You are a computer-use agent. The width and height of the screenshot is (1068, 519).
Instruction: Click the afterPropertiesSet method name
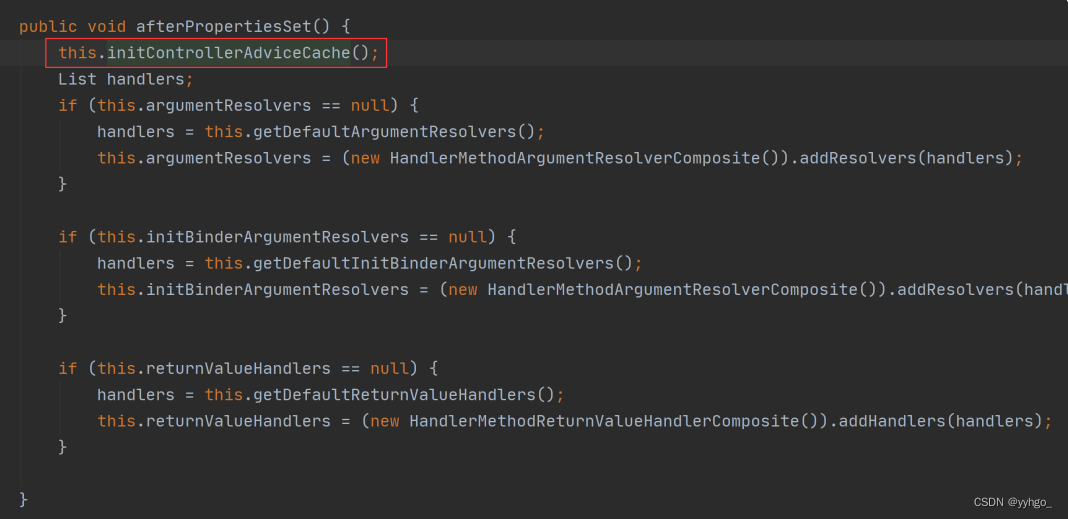click(x=223, y=27)
